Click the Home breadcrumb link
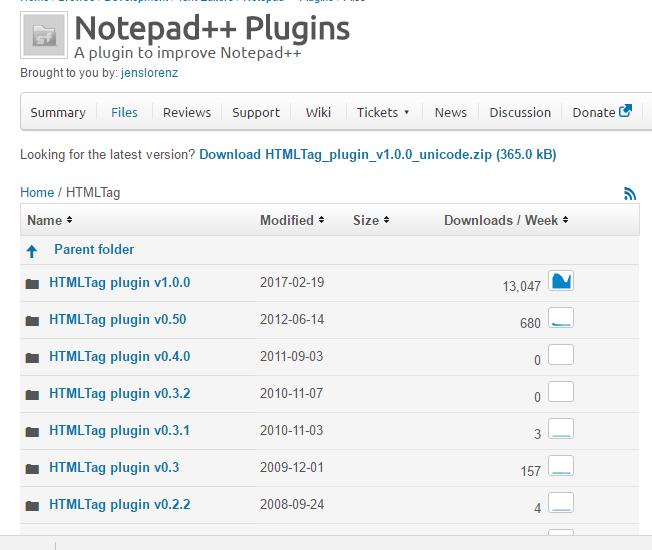Viewport: 652px width, 550px height. (x=37, y=192)
